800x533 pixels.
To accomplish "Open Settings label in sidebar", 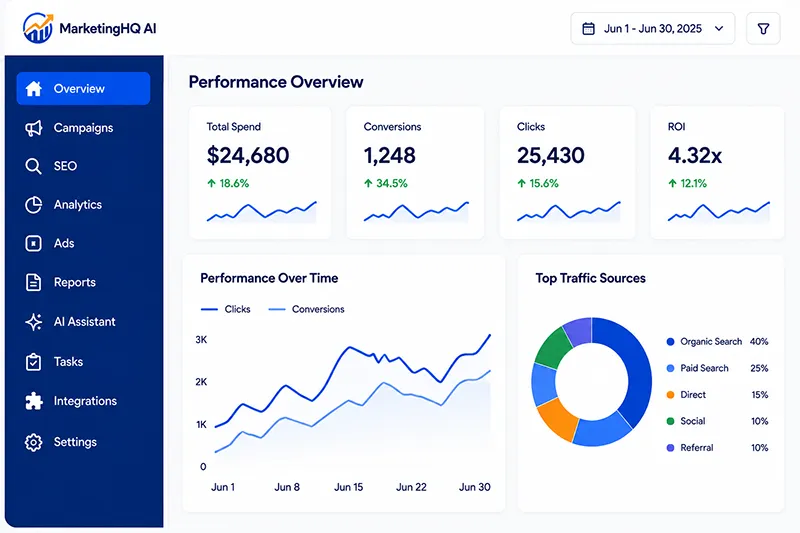I will point(75,442).
